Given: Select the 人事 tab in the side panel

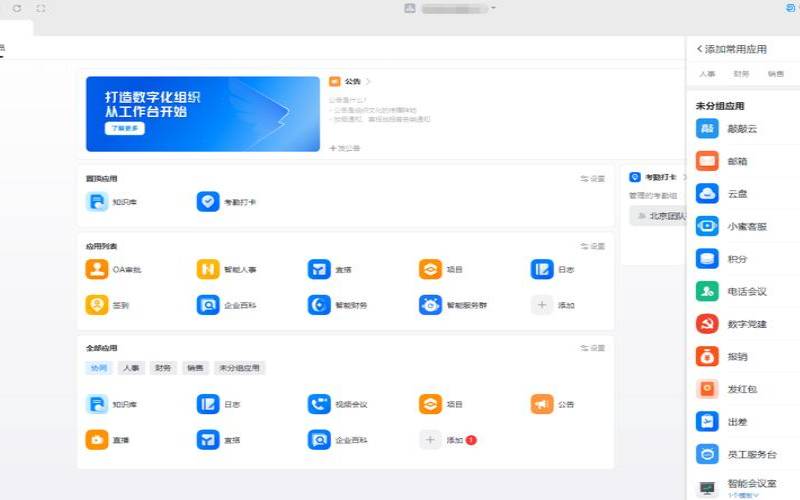Looking at the screenshot, I should pyautogui.click(x=707, y=74).
